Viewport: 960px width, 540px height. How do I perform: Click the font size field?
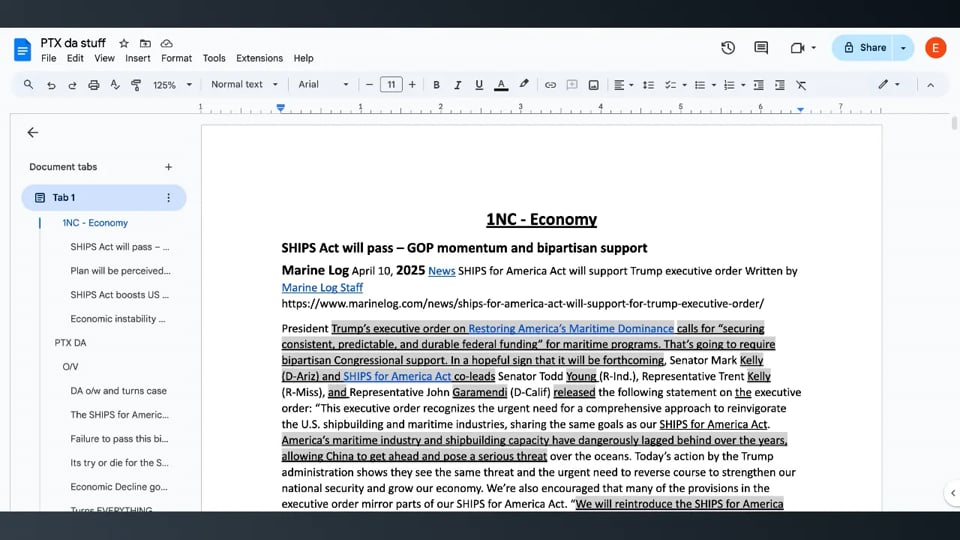[x=391, y=84]
